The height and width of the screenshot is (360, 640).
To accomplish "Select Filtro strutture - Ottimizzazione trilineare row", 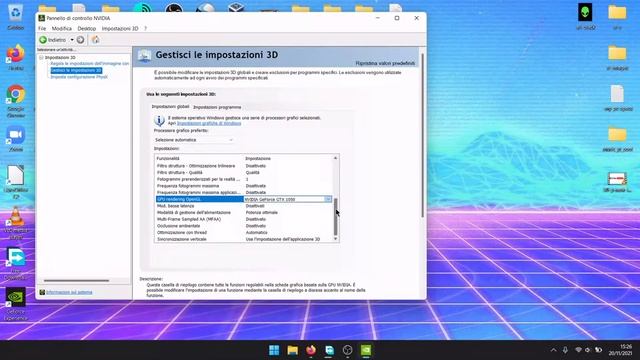I will click(244, 166).
